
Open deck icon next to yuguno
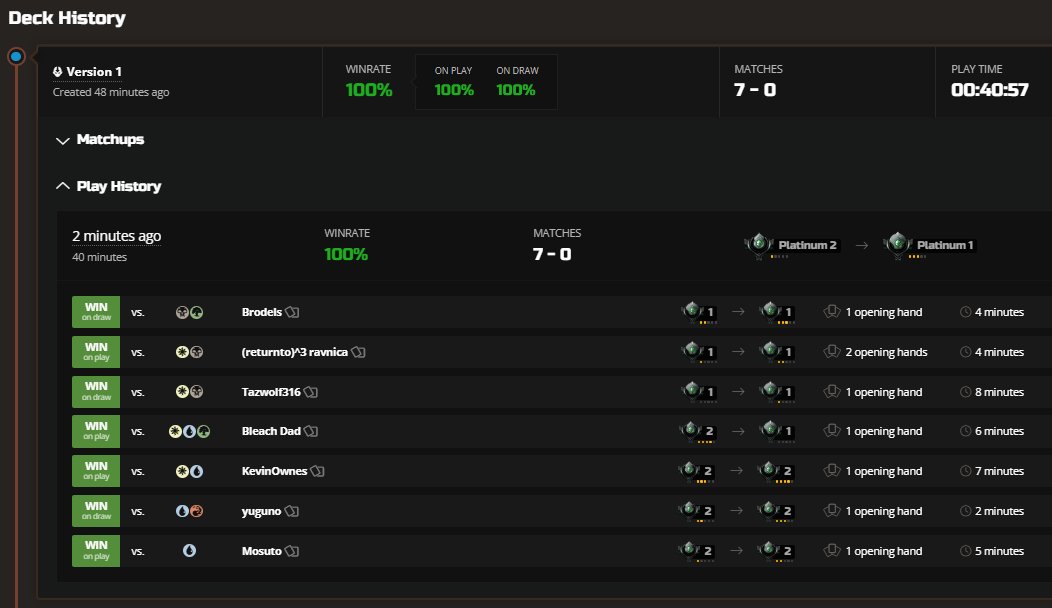tap(291, 511)
